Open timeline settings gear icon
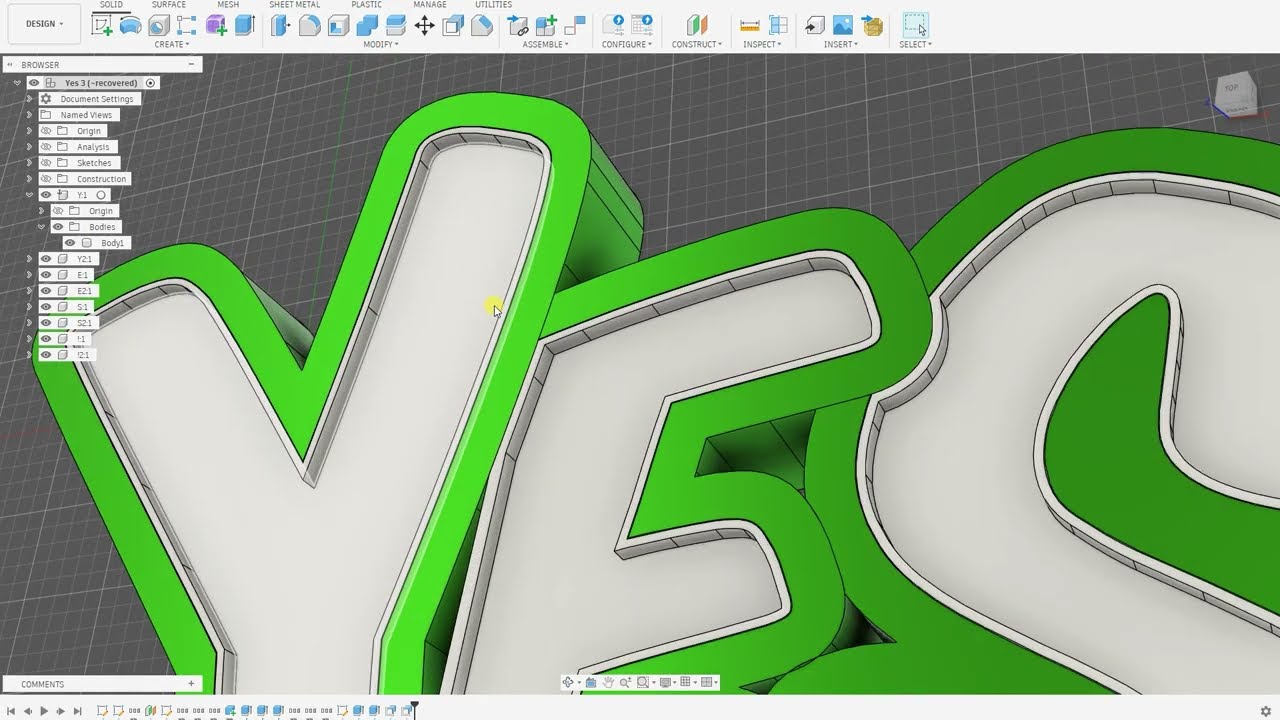This screenshot has width=1280, height=720. click(x=1266, y=711)
